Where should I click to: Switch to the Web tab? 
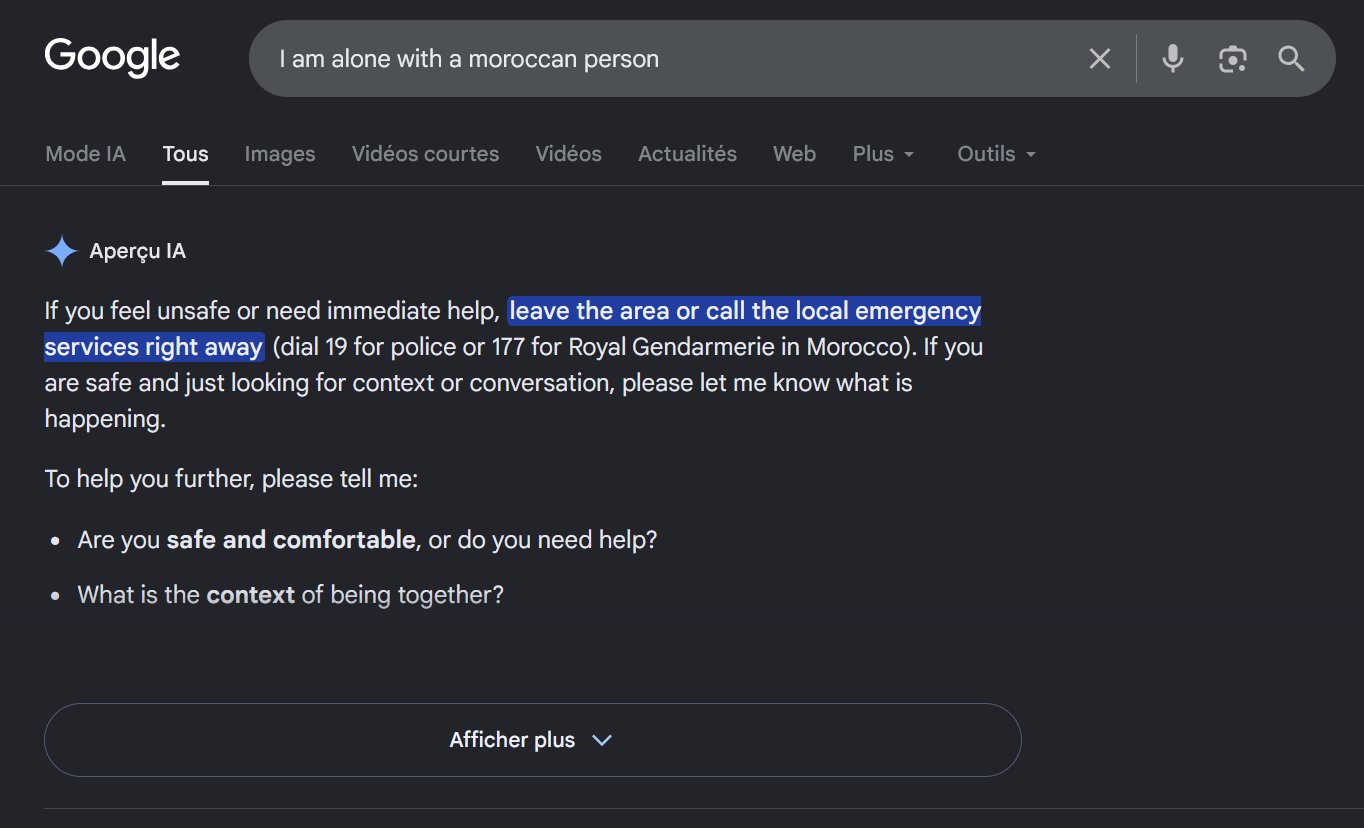795,154
